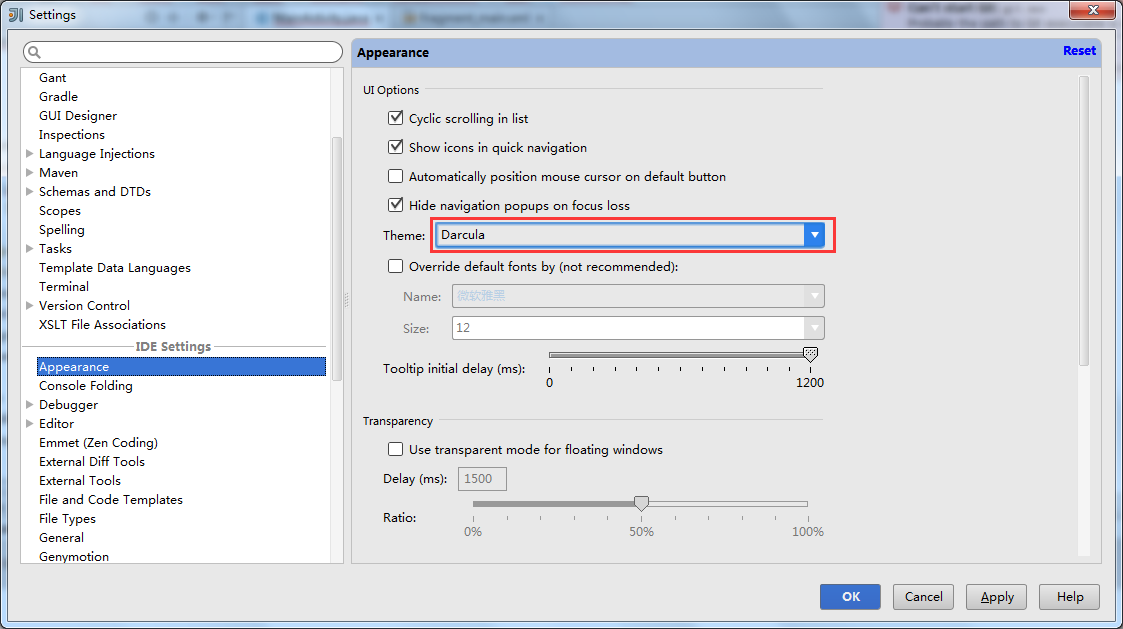1123x629 pixels.
Task: Expand the Maven settings node
Action: pyautogui.click(x=30, y=173)
